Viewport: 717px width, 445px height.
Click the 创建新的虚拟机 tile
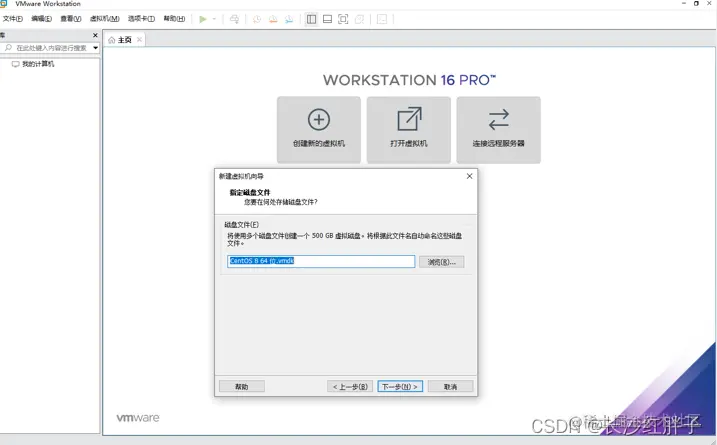click(319, 130)
